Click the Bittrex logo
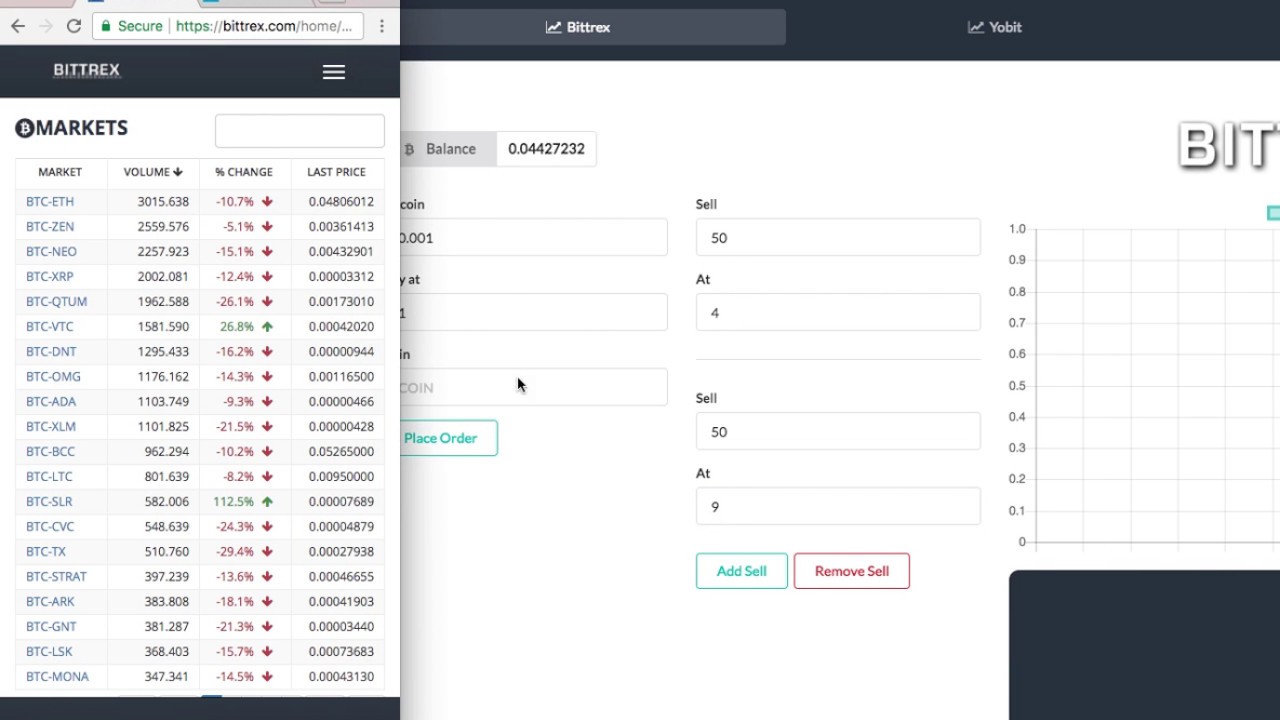The height and width of the screenshot is (720, 1280). tap(87, 70)
